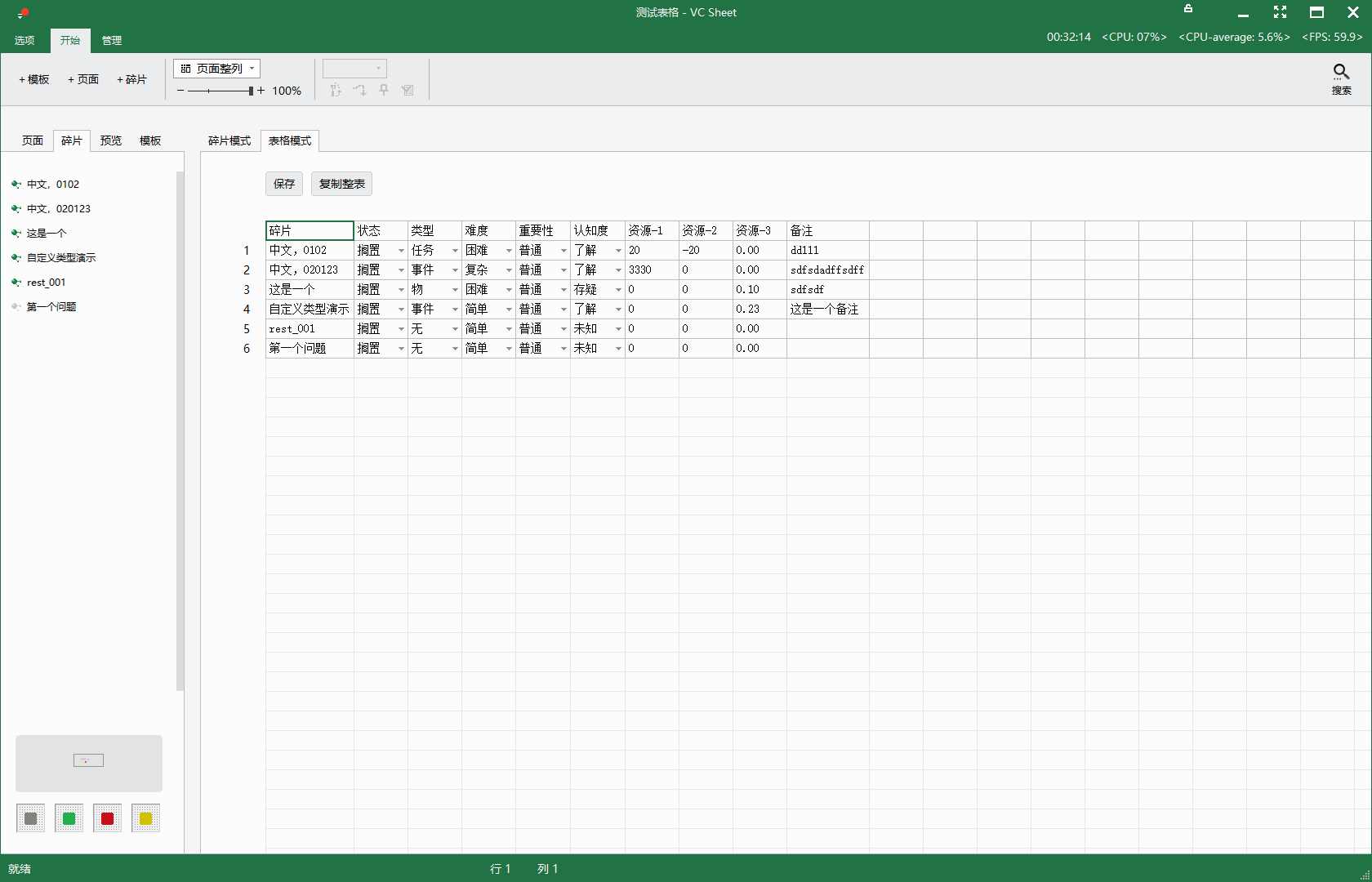Click the zoom slider handle
1372x882 pixels.
251,91
